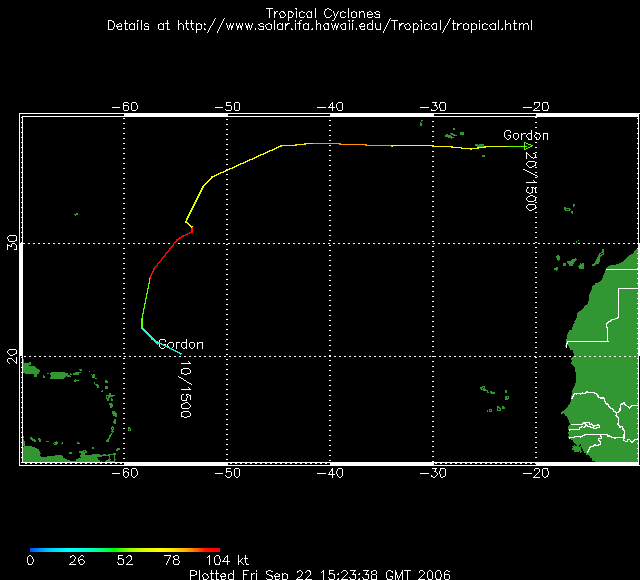Screen dimensions: 640x580
Task: Click the -50 longitude label on the bottom axis
Action: [x=227, y=472]
